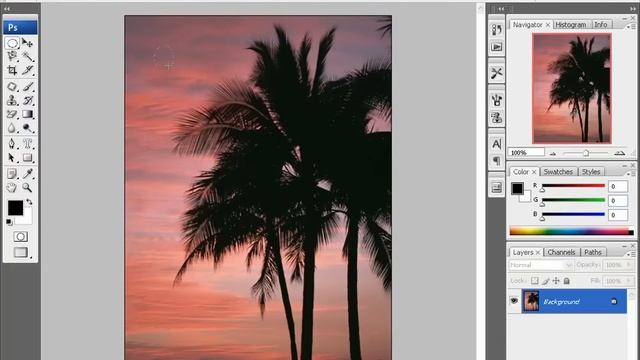This screenshot has width=640, height=360.
Task: Select the Patch healing tool
Action: coord(12,87)
